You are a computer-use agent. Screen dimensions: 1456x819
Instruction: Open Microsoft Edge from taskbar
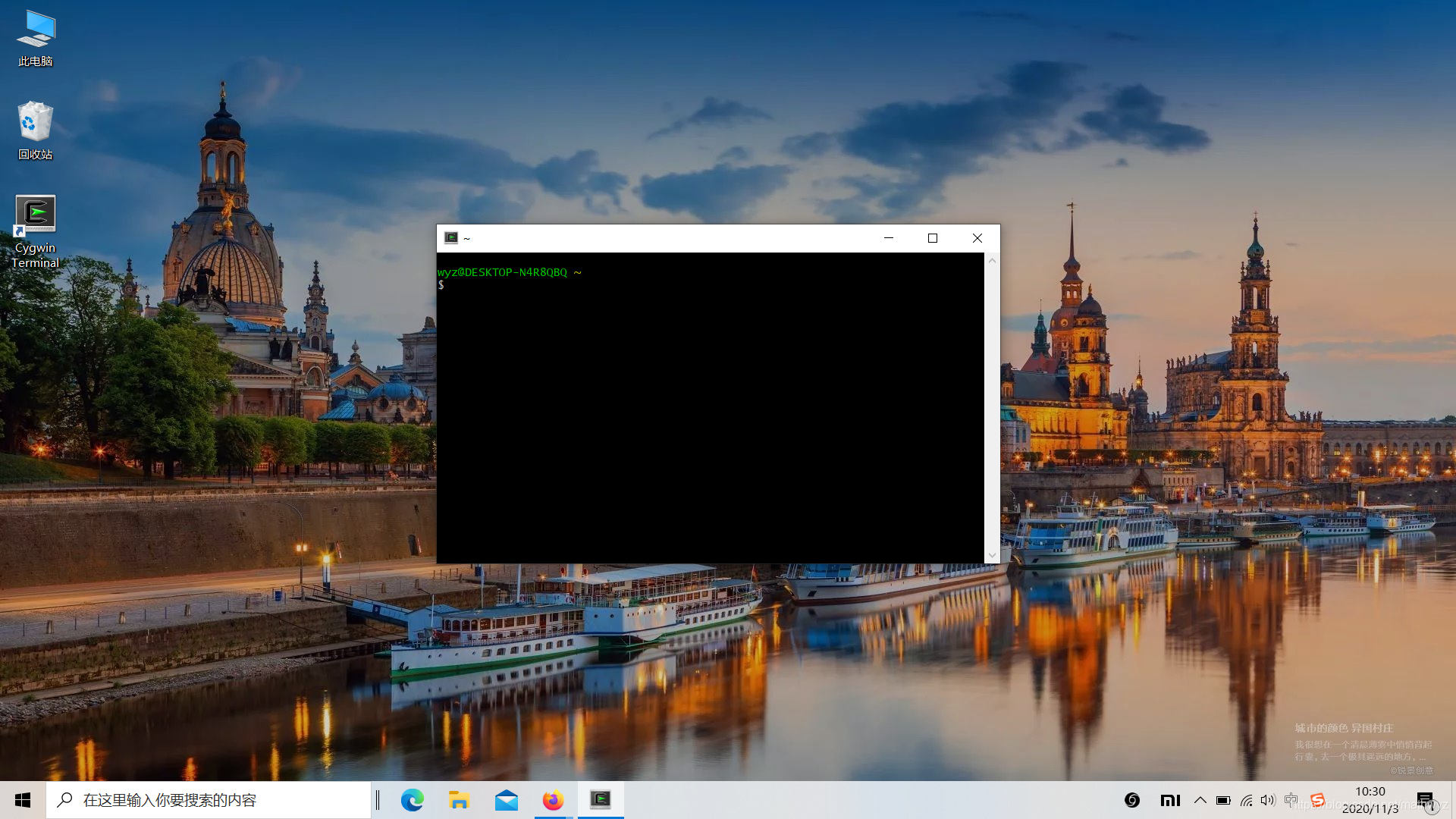[412, 800]
